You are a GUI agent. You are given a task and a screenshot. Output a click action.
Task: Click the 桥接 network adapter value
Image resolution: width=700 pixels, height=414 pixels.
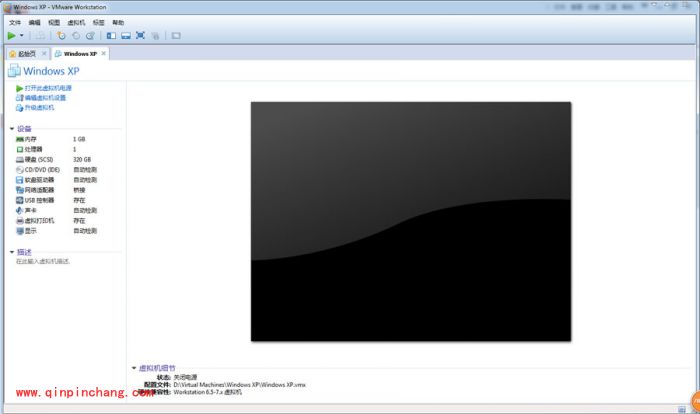[79, 190]
